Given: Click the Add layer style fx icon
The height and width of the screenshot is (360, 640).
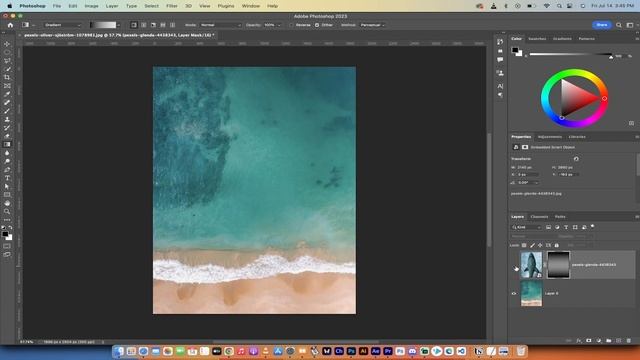Looking at the screenshot, I should (578, 340).
